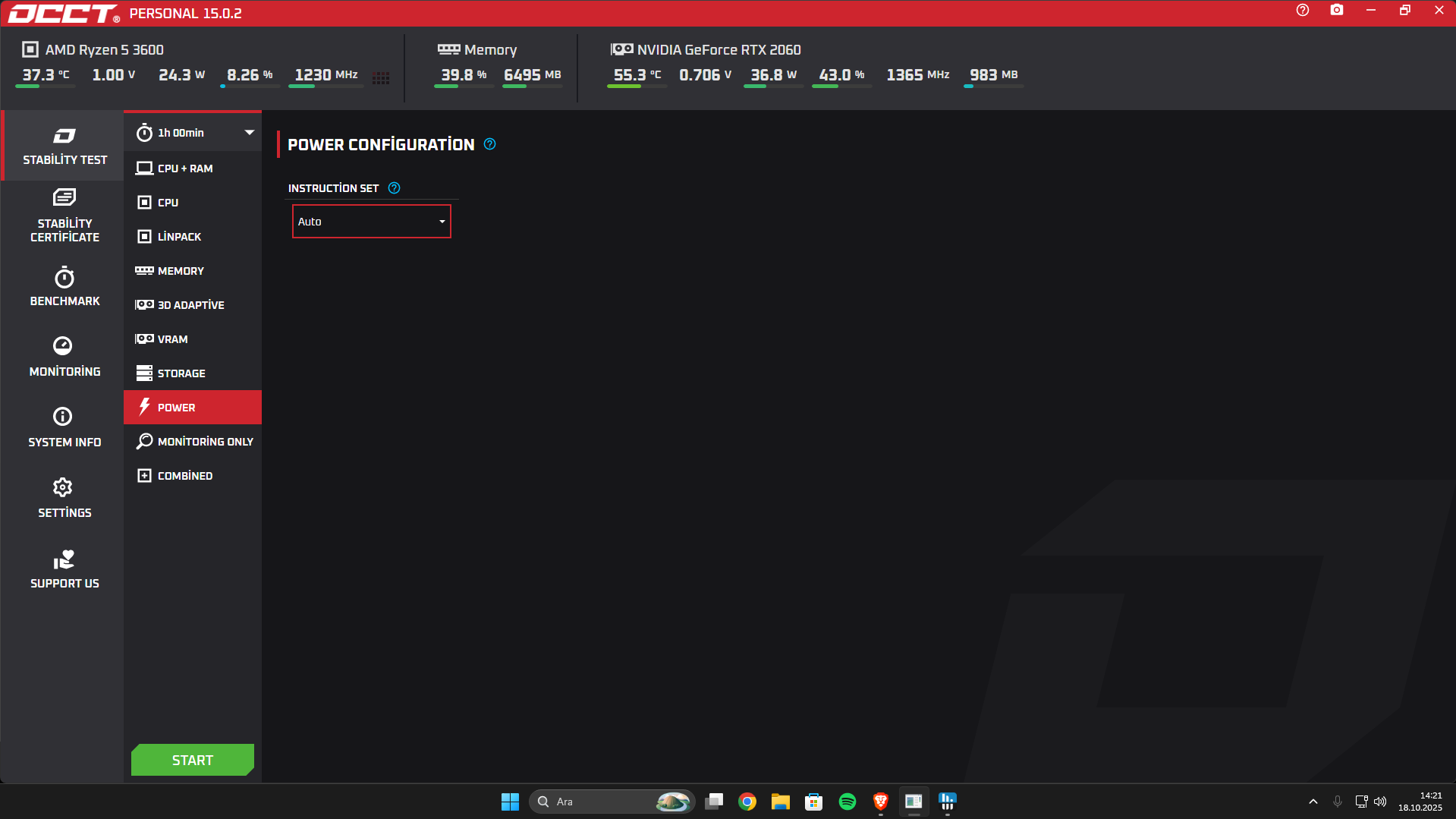Click the memory usage 39.8 % reading
Image resolution: width=1456 pixels, height=819 pixels.
click(x=464, y=75)
